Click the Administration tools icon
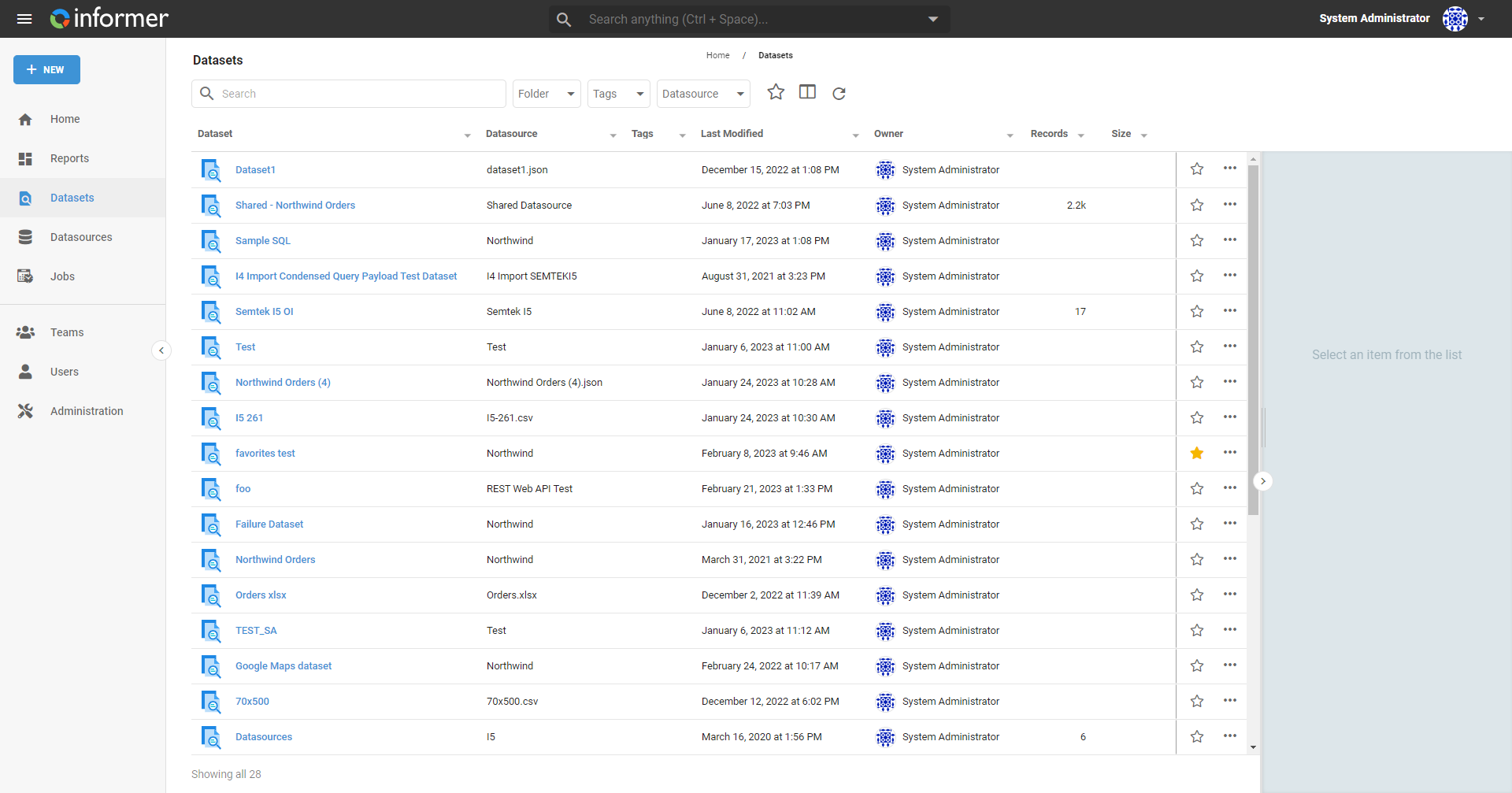The image size is (1512, 793). [x=25, y=411]
